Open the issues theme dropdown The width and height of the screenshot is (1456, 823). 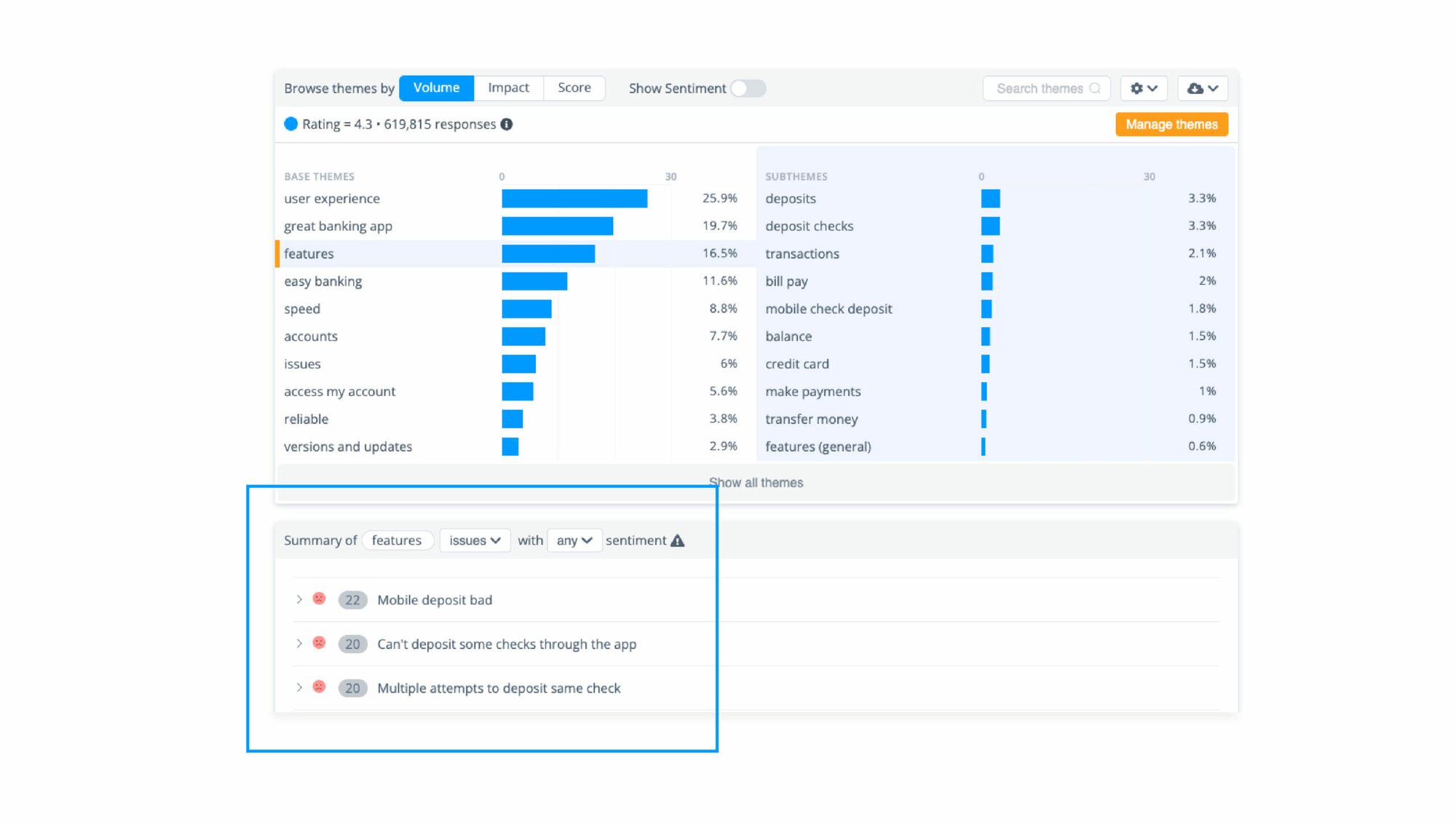click(475, 540)
